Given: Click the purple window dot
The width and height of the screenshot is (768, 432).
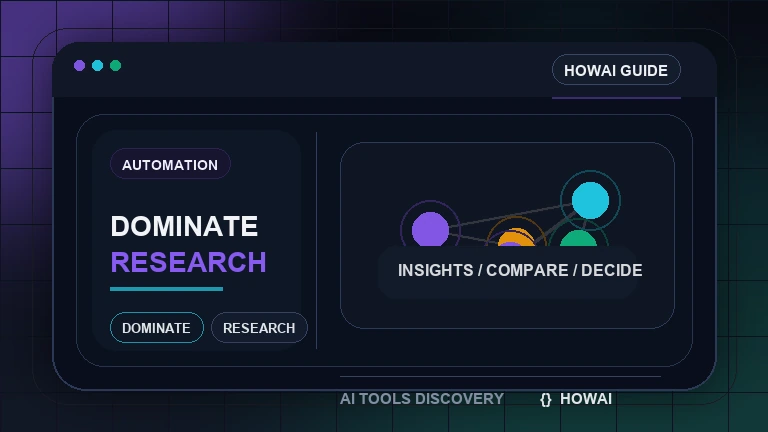Looking at the screenshot, I should pyautogui.click(x=79, y=66).
